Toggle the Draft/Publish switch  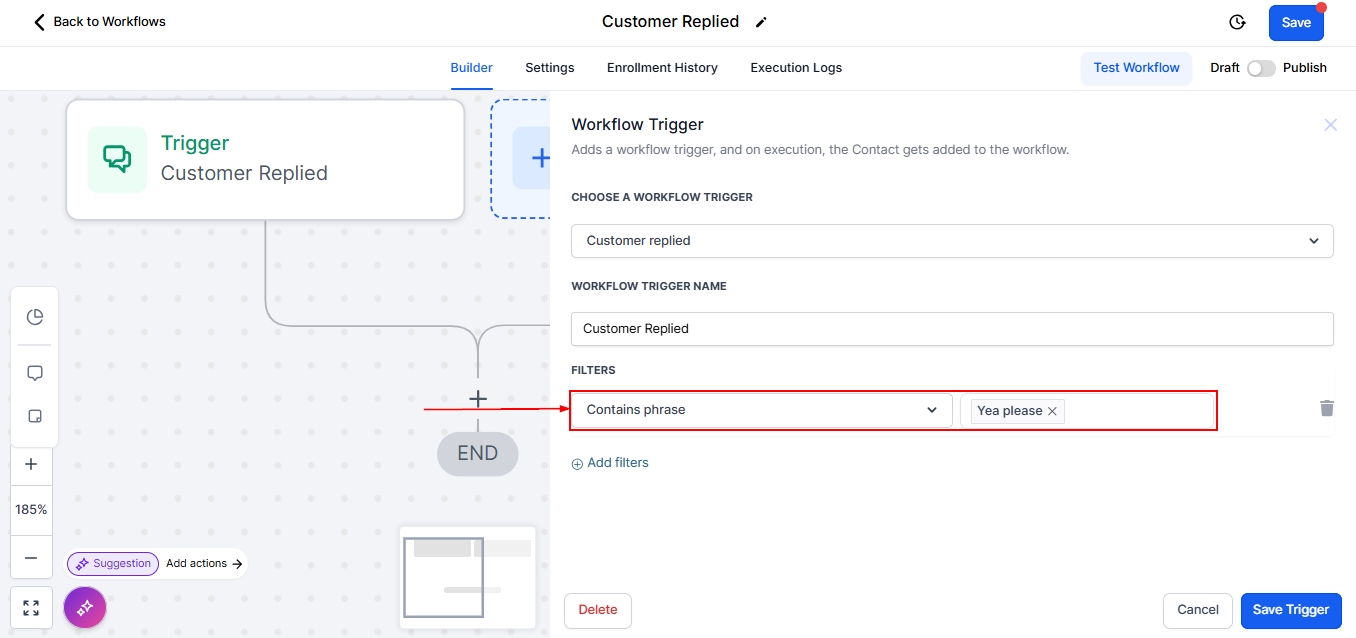(1260, 68)
